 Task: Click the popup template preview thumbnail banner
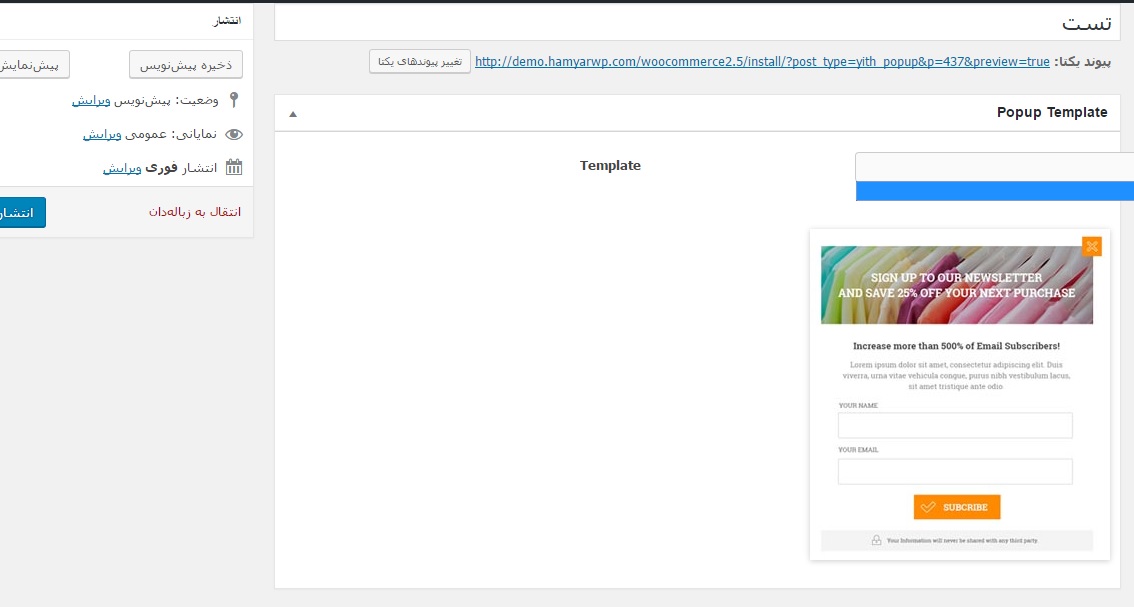[957, 285]
